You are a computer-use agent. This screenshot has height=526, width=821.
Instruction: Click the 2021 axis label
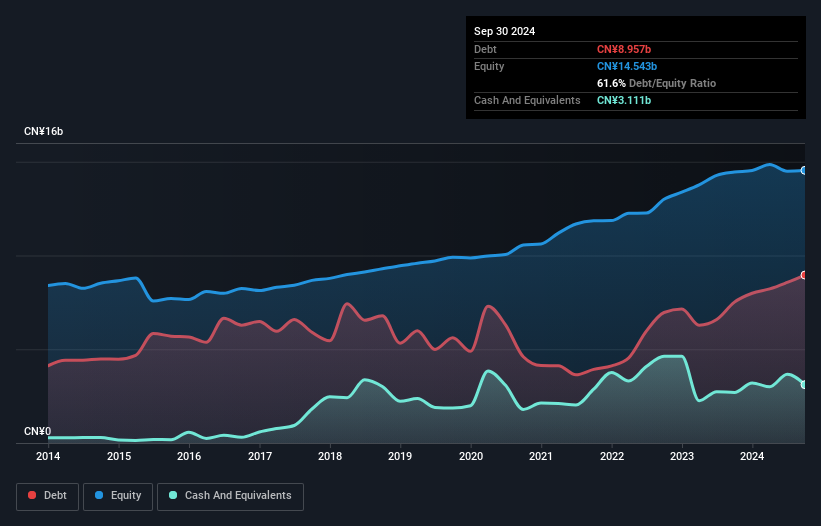click(541, 456)
